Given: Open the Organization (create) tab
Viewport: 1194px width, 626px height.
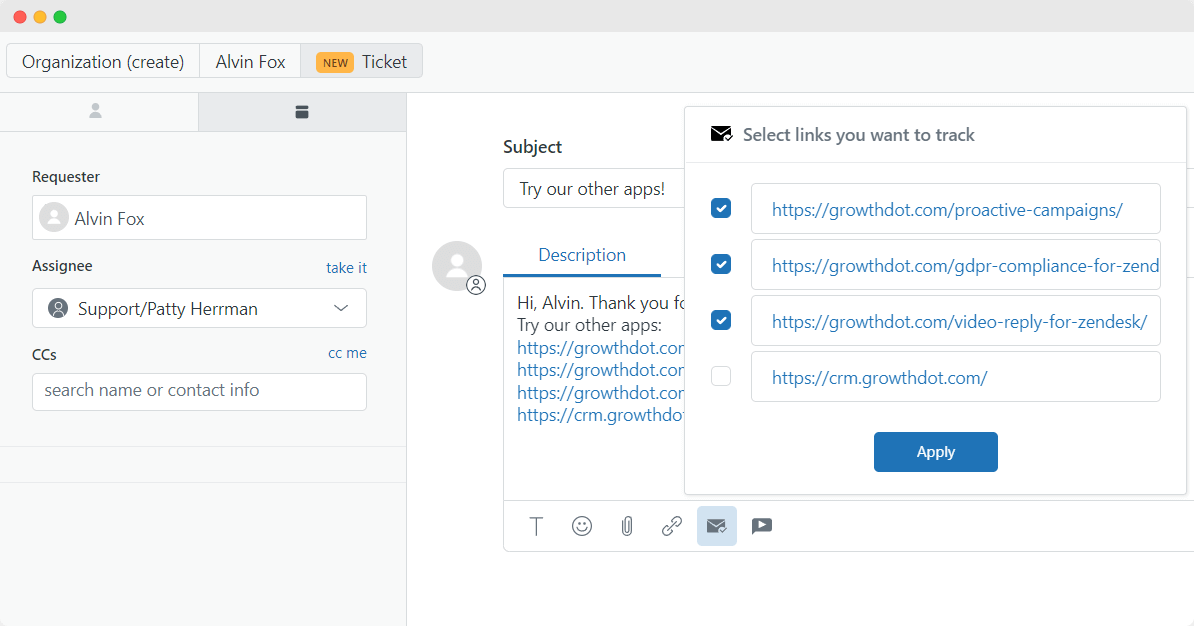Looking at the screenshot, I should click(x=103, y=62).
